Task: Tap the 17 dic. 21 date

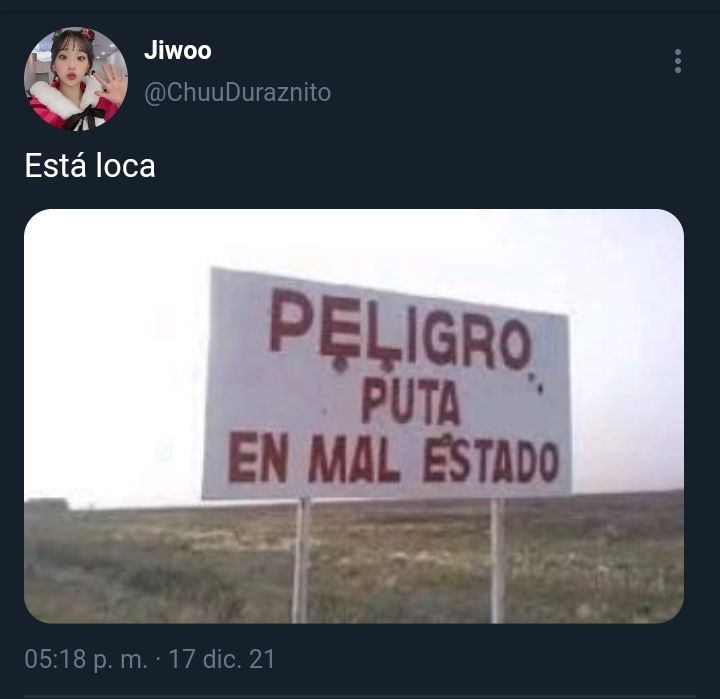Action: pos(222,659)
